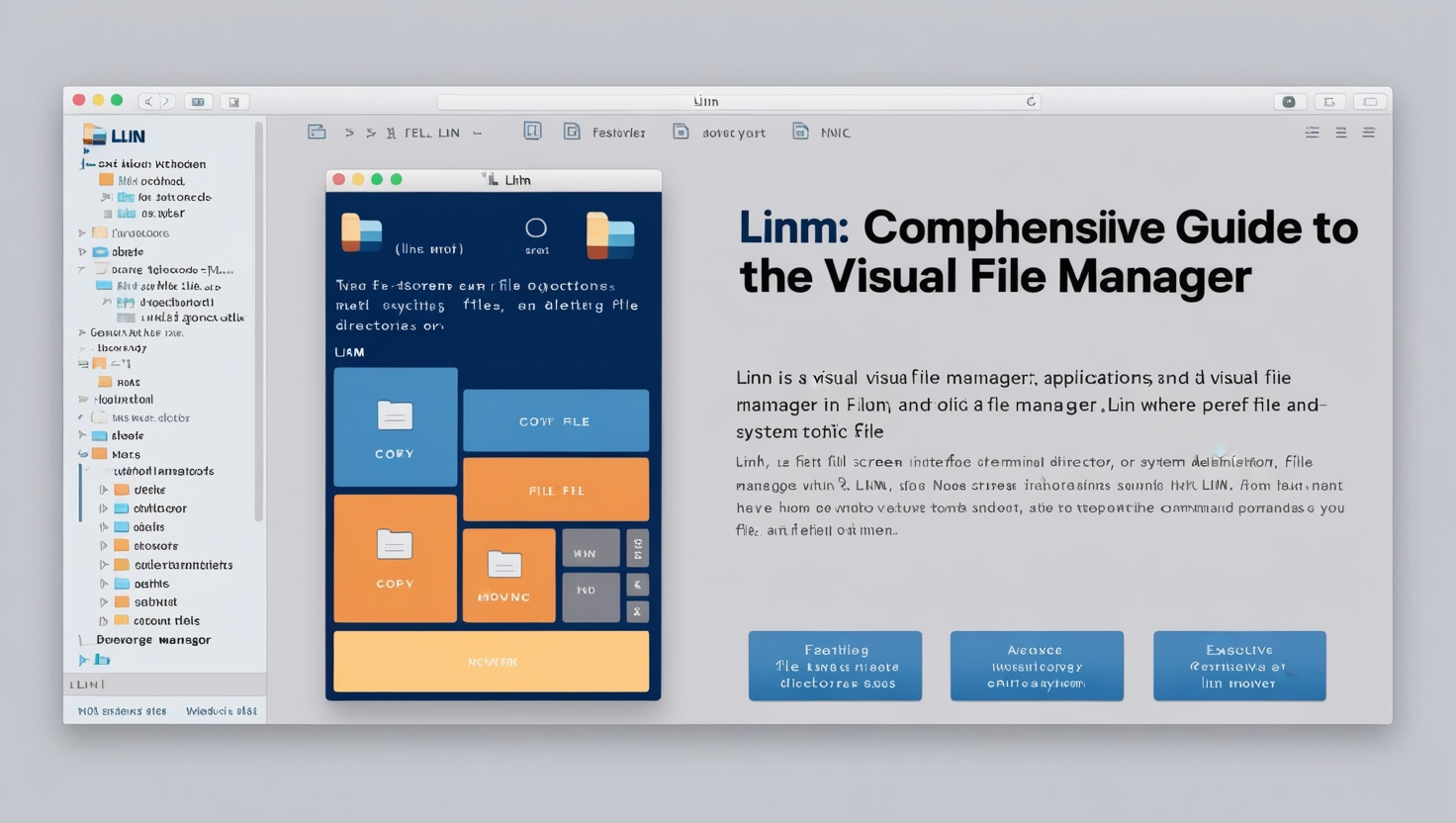Viewport: 1456px width, 823px height.
Task: Click the gray WIN tile
Action: pos(591,548)
